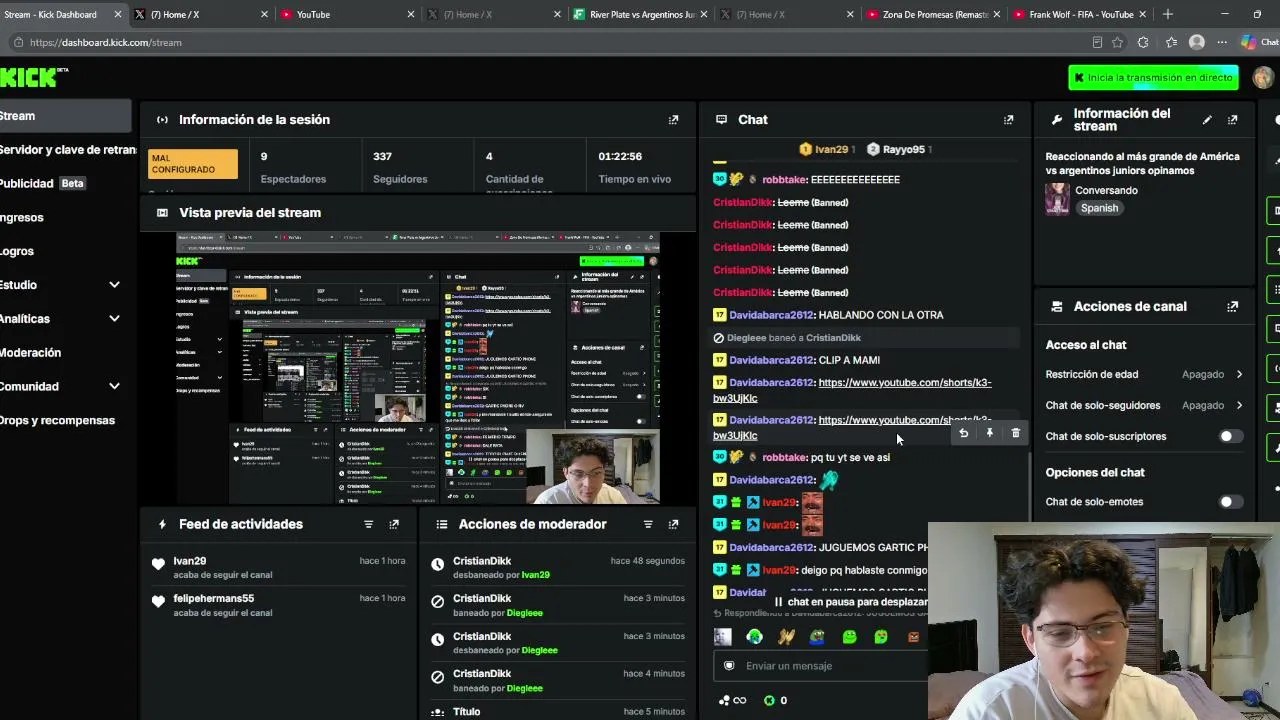Edit stream info with the pencil icon

[x=1207, y=120]
